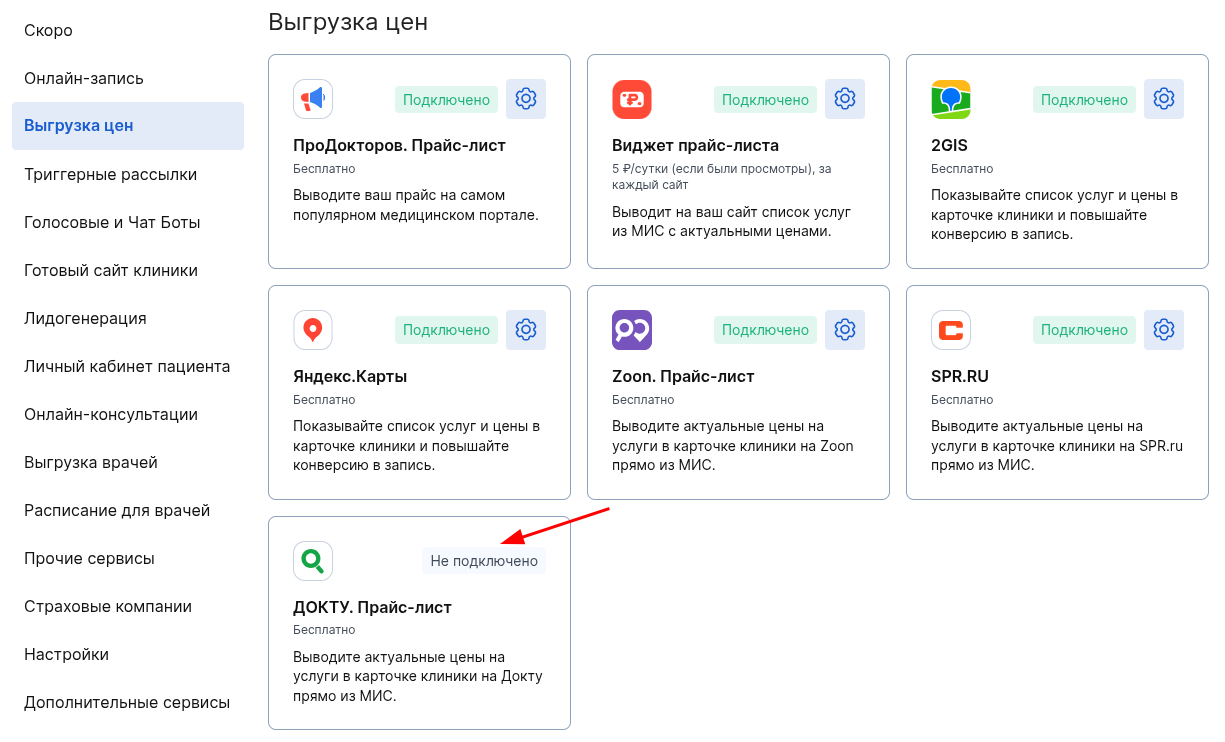The image size is (1225, 742).
Task: Open the SPR.RU card title
Action: point(960,377)
